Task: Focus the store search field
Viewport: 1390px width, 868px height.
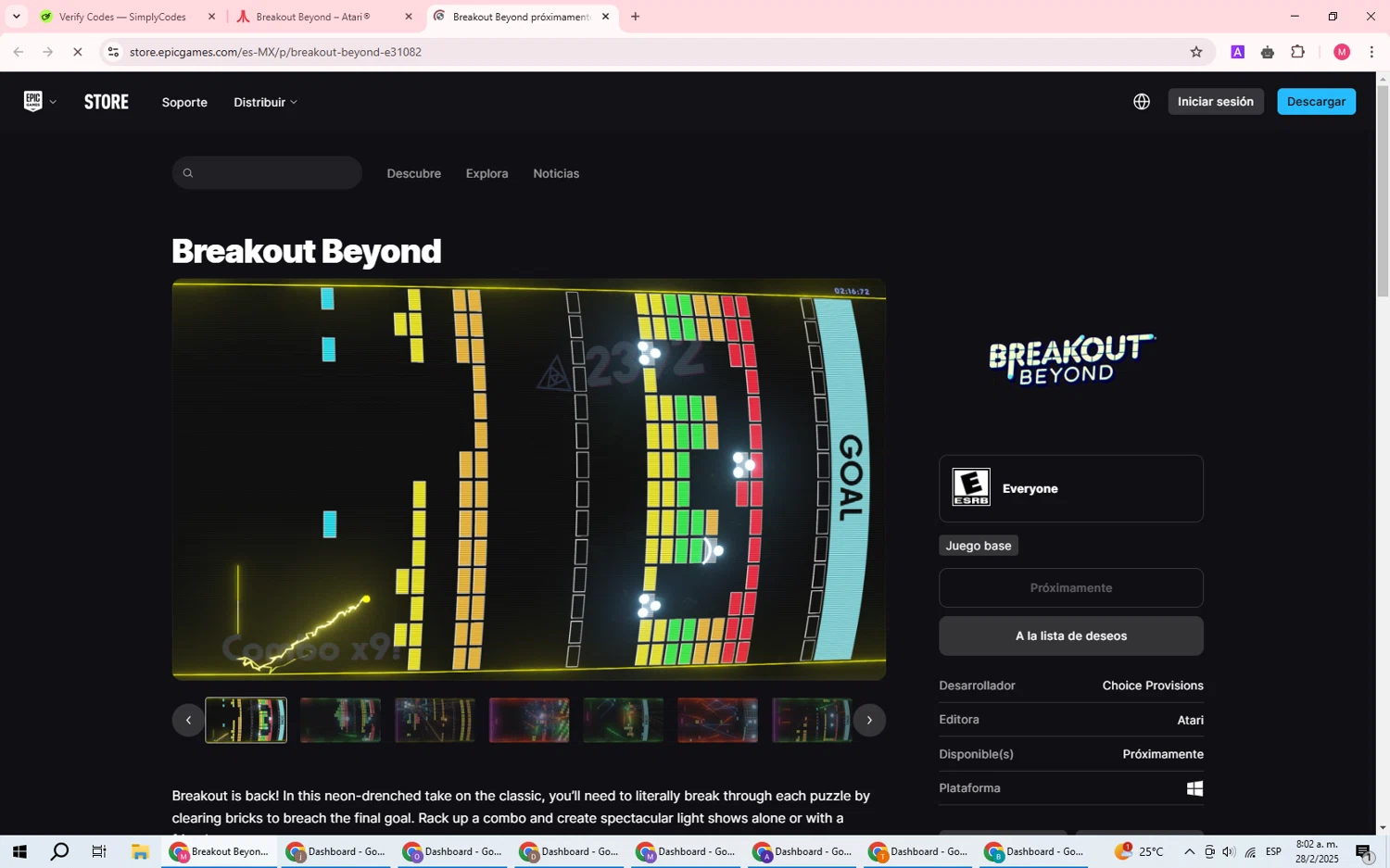Action: 267,172
